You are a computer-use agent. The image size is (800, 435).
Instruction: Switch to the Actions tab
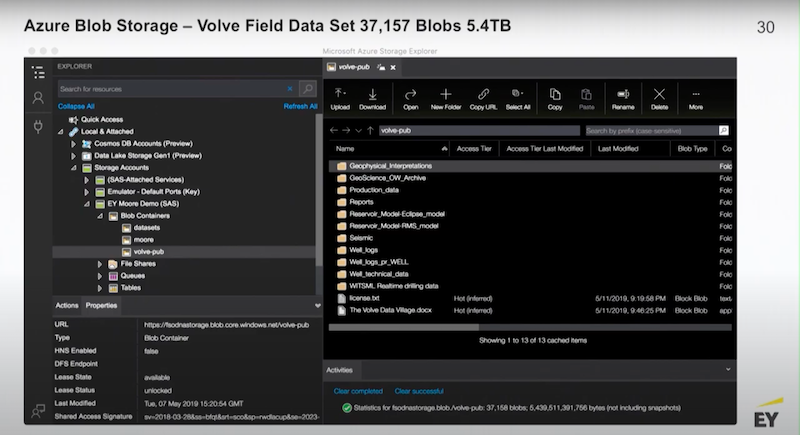click(x=67, y=305)
